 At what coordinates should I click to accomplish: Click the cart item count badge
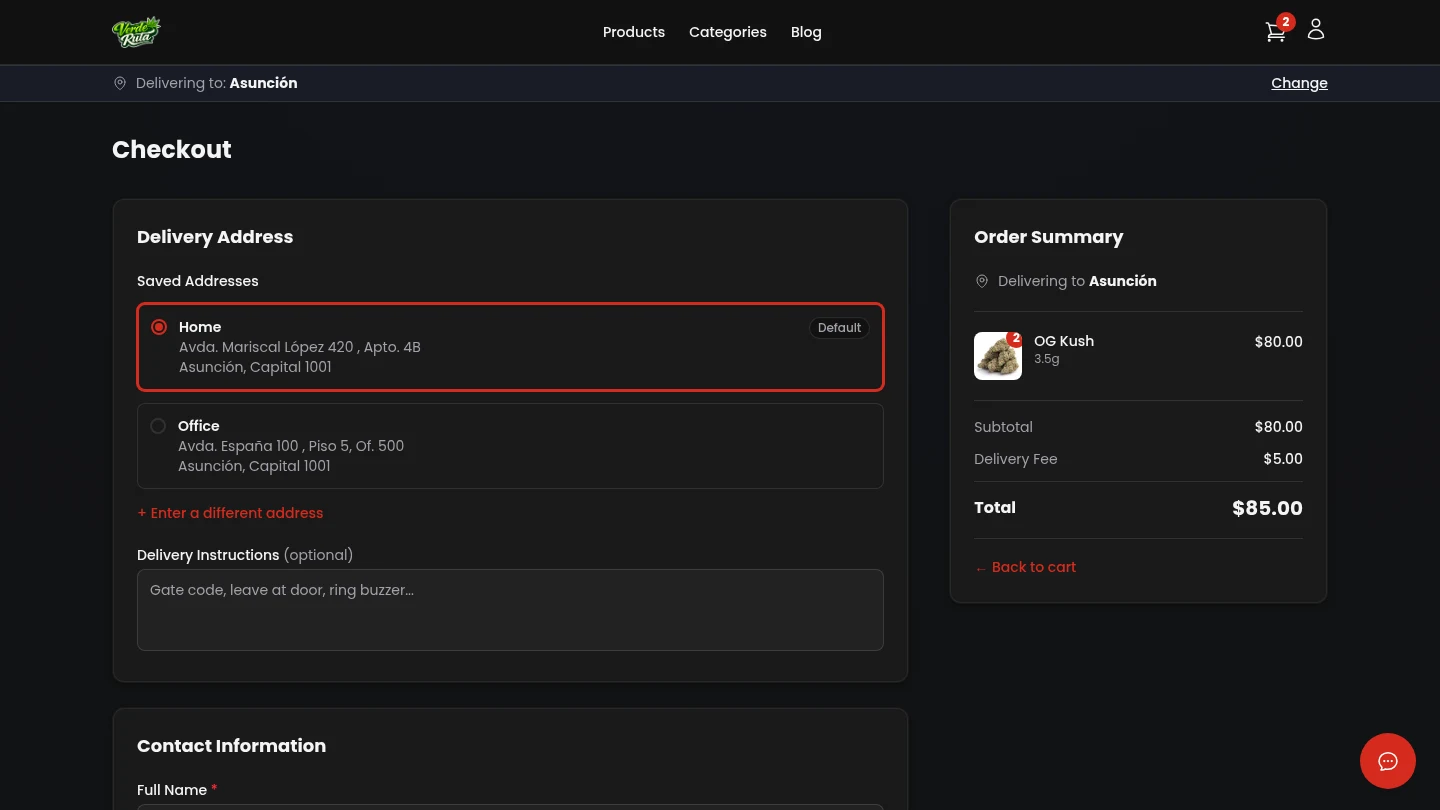pos(1286,21)
